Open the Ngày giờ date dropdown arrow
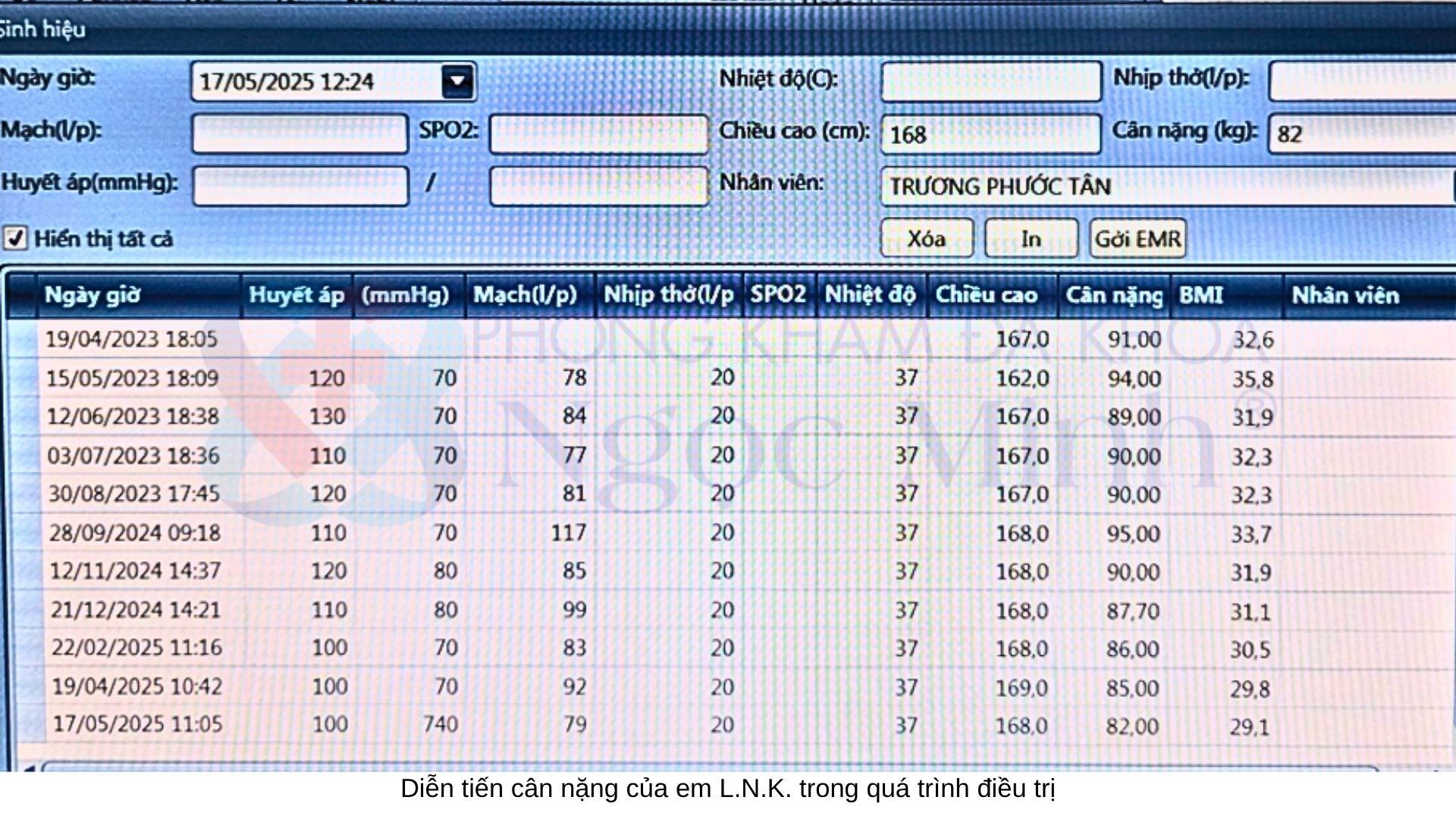 (x=457, y=81)
